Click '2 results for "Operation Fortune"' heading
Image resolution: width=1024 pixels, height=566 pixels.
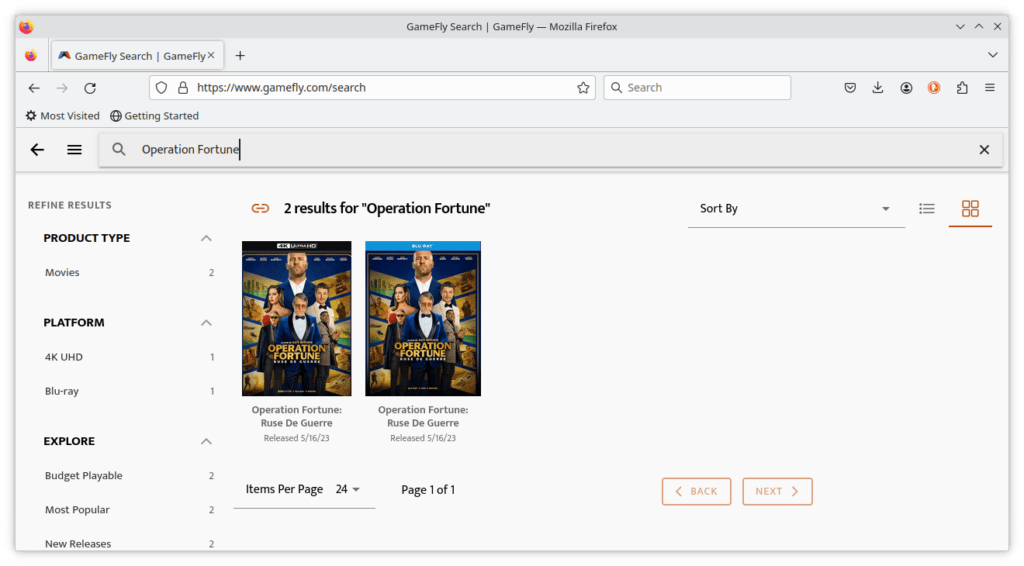coord(387,208)
